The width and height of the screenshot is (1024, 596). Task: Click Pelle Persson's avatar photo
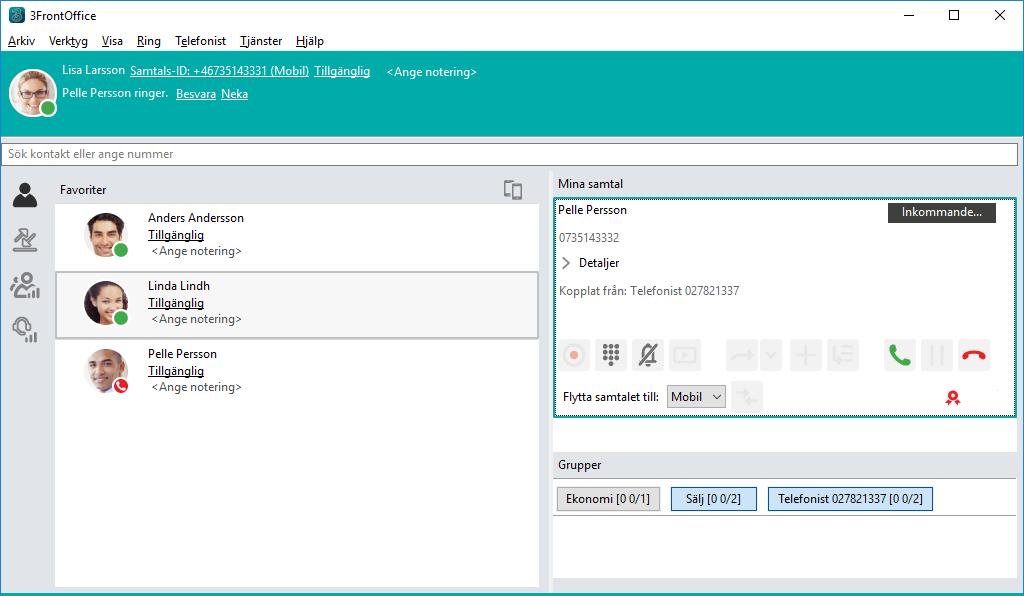click(x=105, y=371)
